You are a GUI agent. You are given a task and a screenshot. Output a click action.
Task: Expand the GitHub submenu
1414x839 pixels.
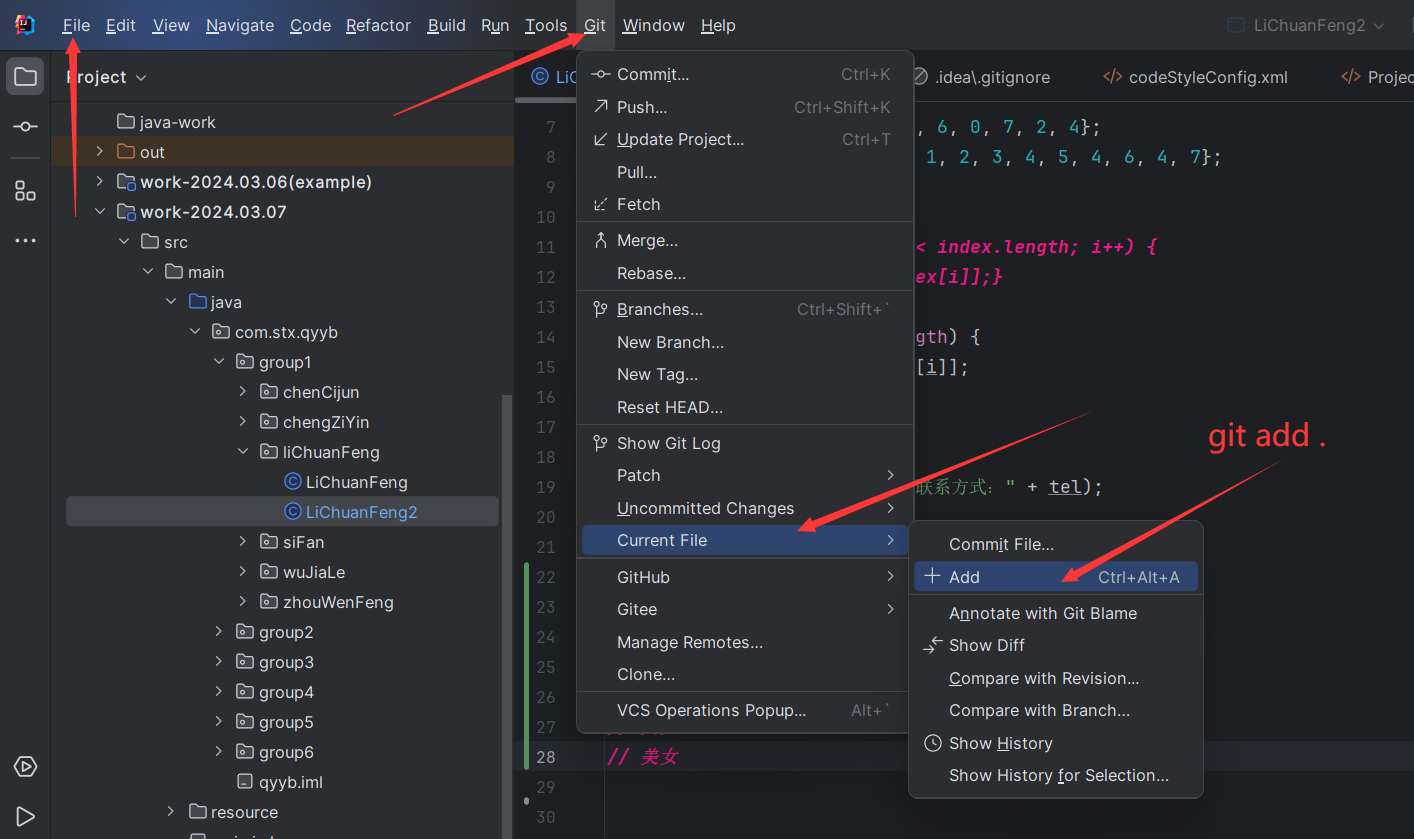[x=745, y=577]
